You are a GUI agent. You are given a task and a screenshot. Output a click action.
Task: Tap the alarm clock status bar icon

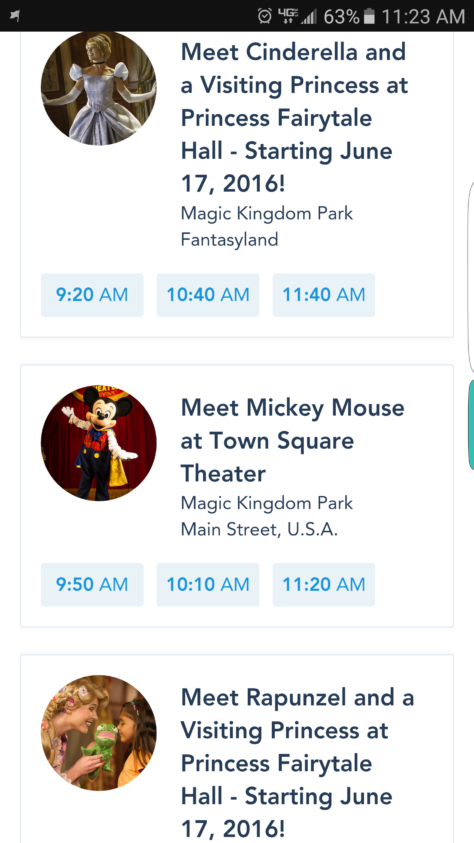click(x=265, y=16)
